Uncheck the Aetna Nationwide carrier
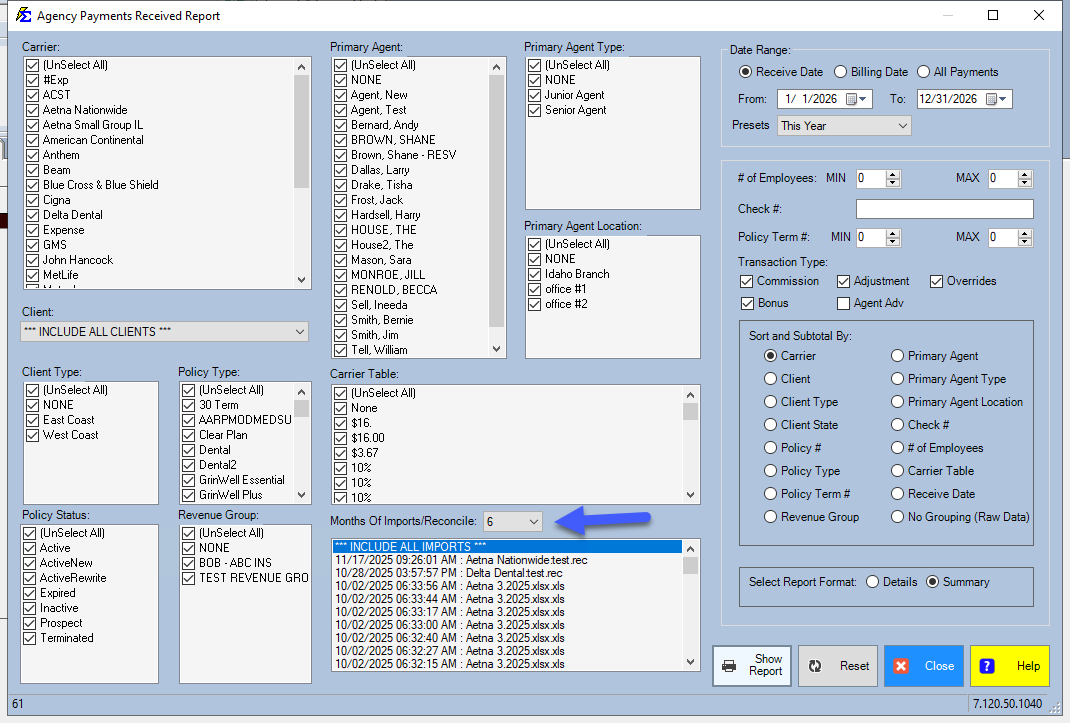Viewport: 1070px width, 723px height. pyautogui.click(x=33, y=110)
